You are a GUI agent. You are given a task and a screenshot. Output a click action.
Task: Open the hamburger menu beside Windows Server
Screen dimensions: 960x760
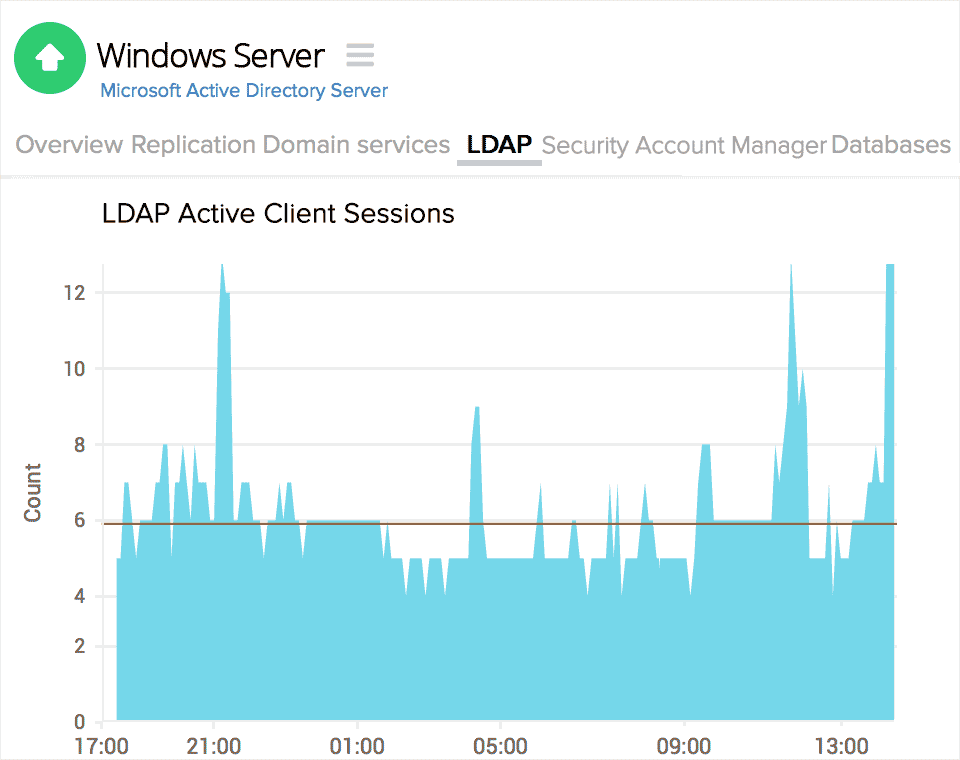[x=359, y=55]
